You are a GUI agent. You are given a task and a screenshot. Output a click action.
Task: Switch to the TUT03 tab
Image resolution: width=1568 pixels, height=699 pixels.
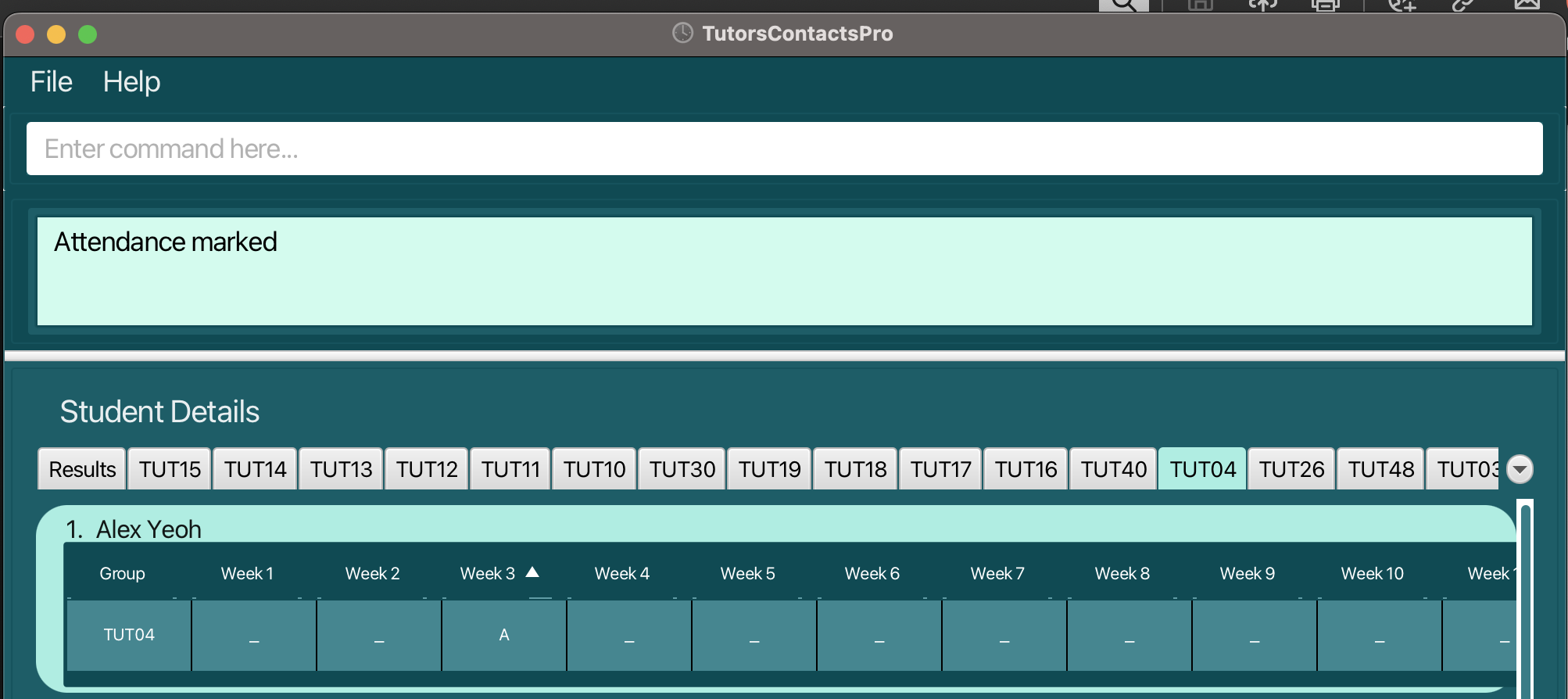[1463, 469]
